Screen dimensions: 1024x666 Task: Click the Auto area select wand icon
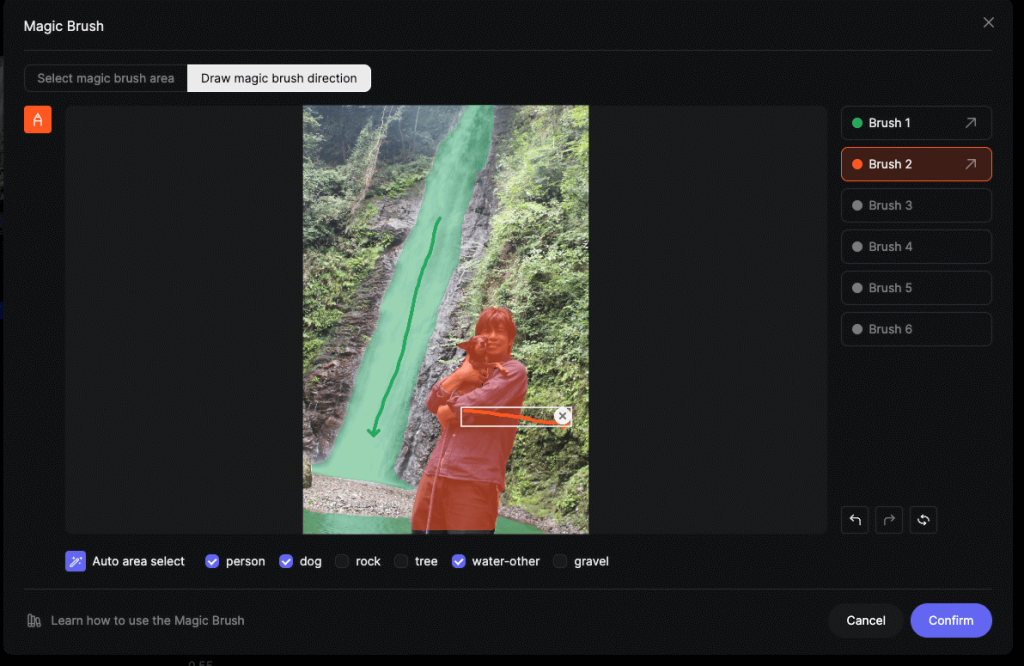coord(75,561)
